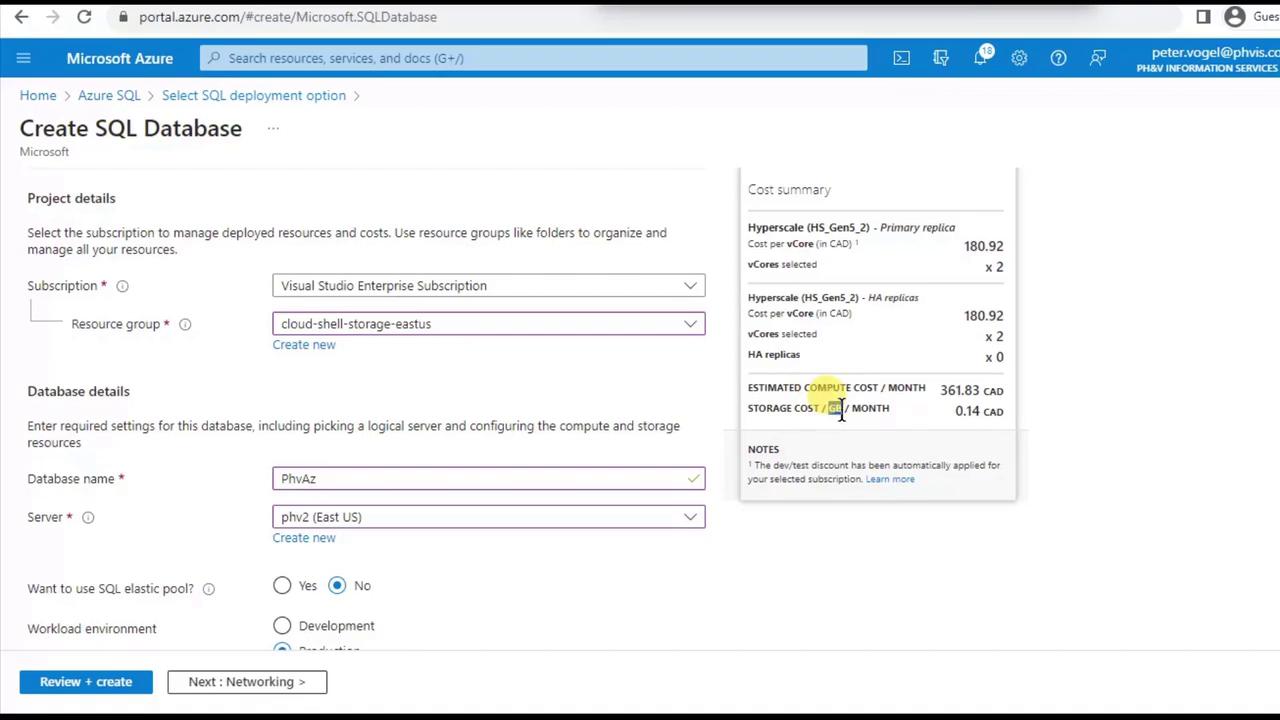1280x720 pixels.
Task: Choose the Development workload environment
Action: click(282, 626)
